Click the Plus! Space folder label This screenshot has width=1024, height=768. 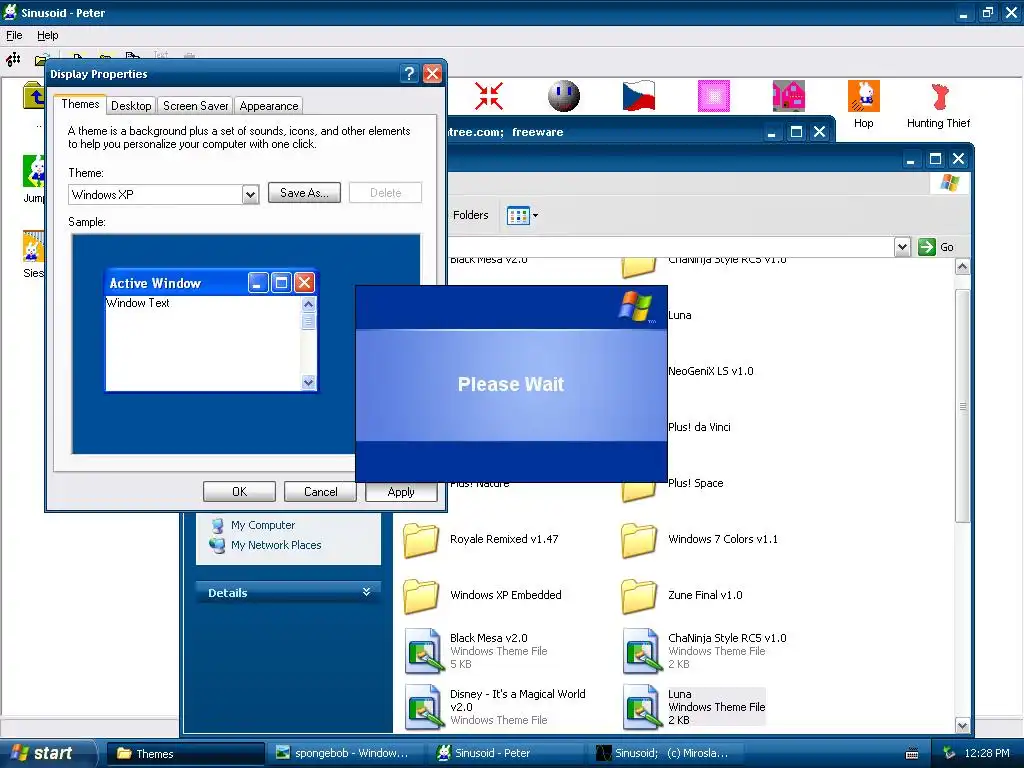tap(696, 483)
